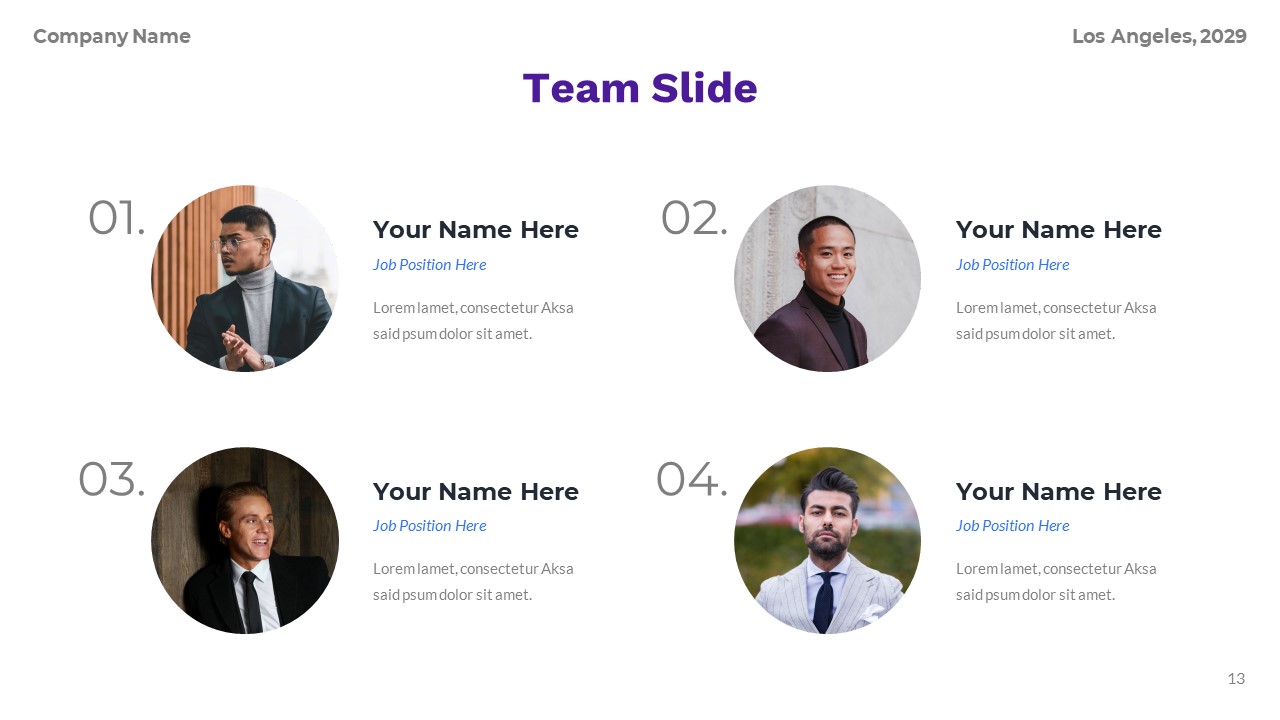Click "Your Name Here" for member 03
The width and height of the screenshot is (1280, 720).
click(475, 492)
